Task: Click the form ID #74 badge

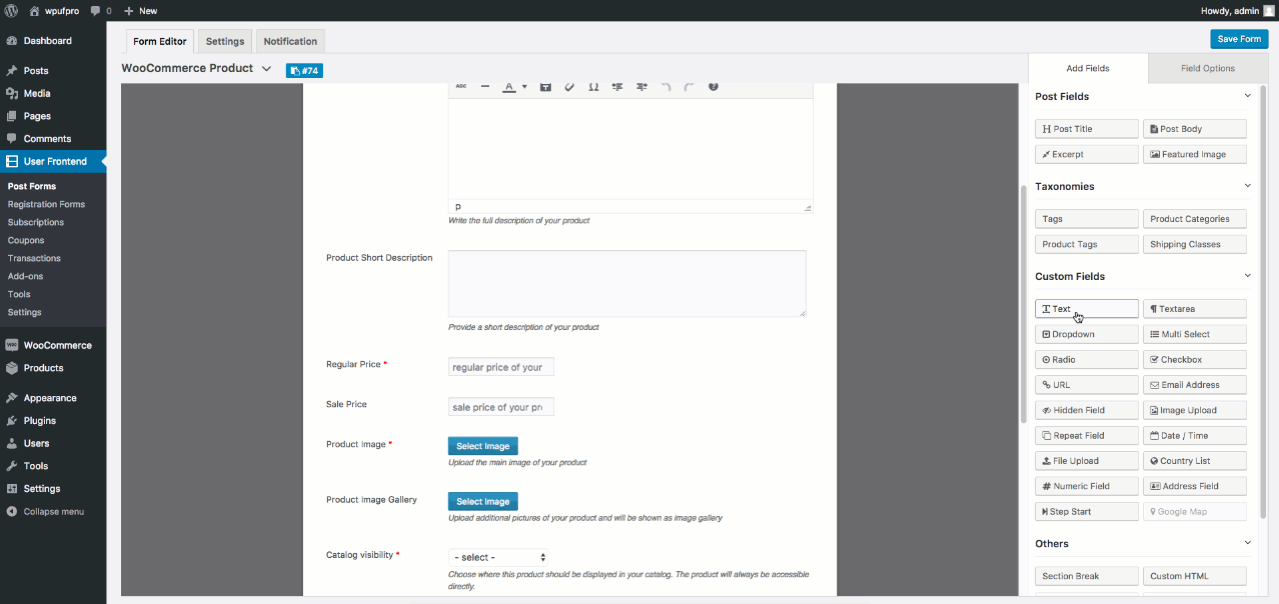Action: tap(304, 70)
